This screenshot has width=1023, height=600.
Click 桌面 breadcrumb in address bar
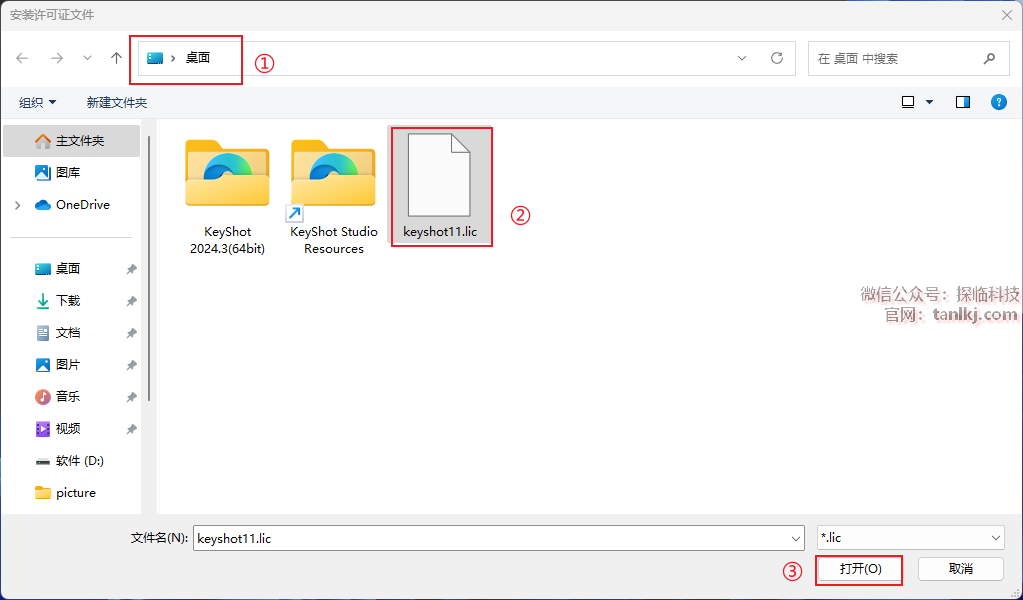(198, 58)
